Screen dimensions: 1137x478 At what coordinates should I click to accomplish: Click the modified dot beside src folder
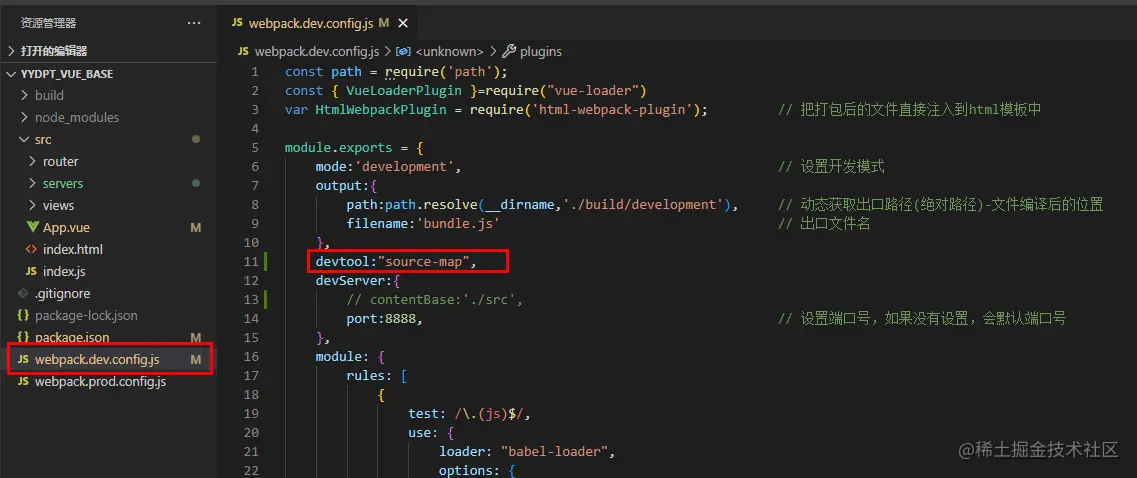(x=196, y=139)
